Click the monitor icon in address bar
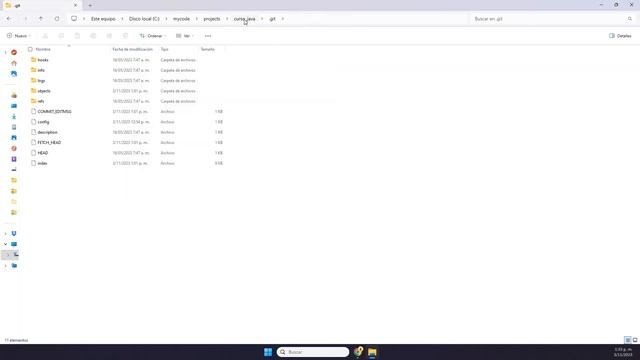Viewport: 640px width, 360px height. 74,19
